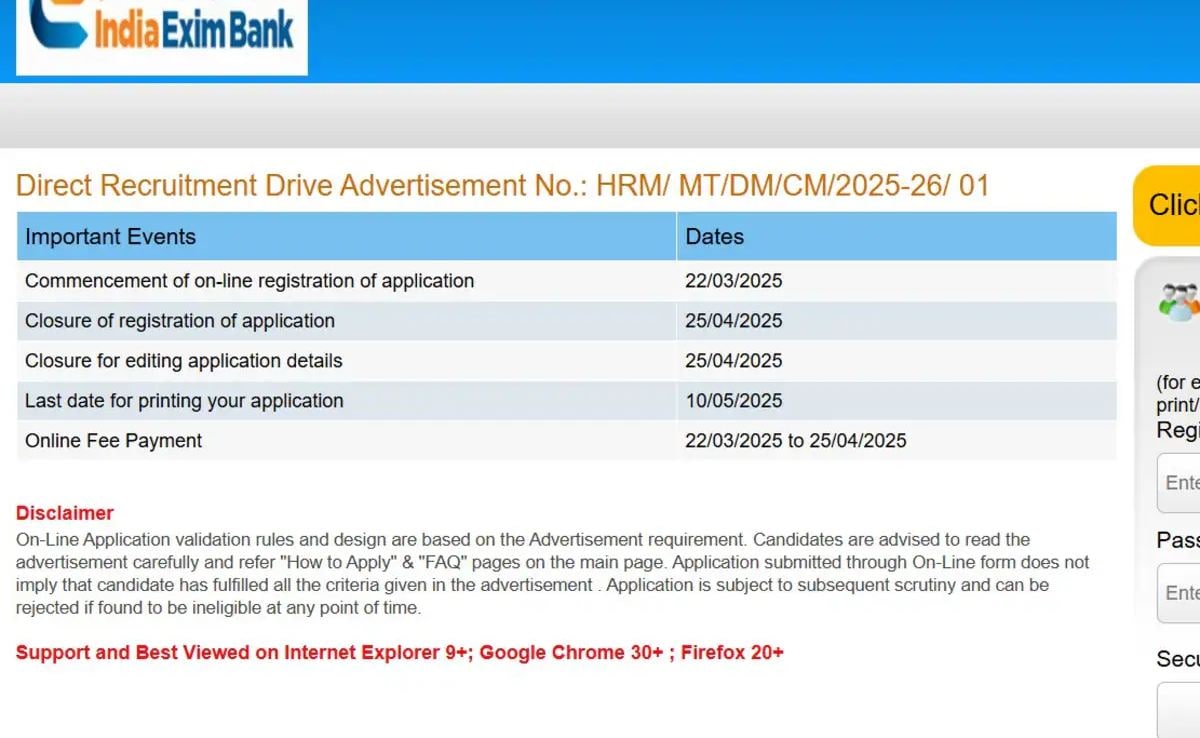Click the Last date for printing row label
The image size is (1200, 738).
(x=184, y=401)
